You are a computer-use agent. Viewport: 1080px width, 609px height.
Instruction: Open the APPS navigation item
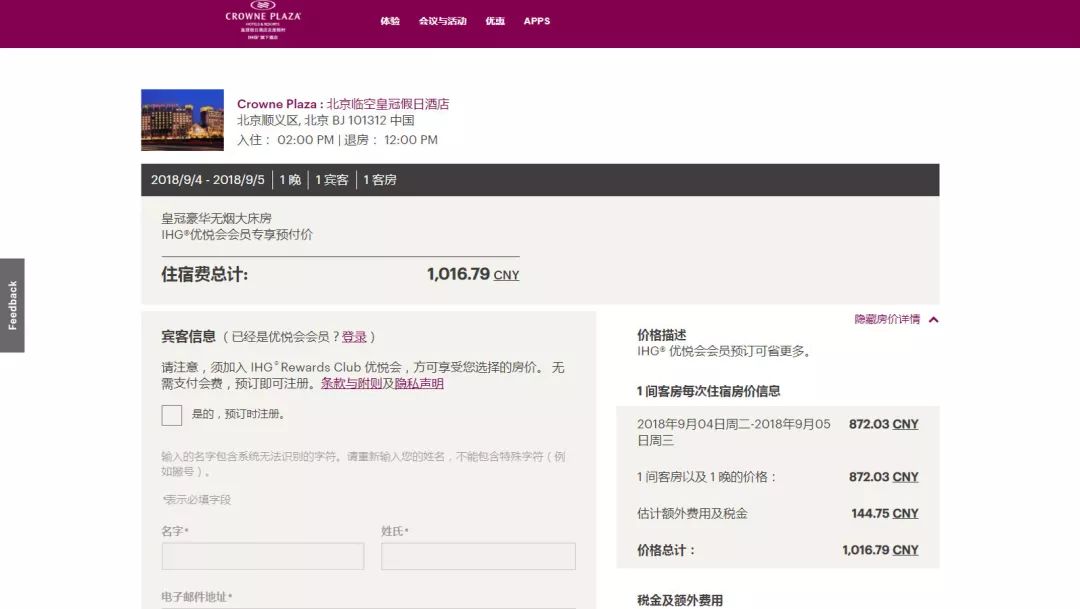click(537, 21)
